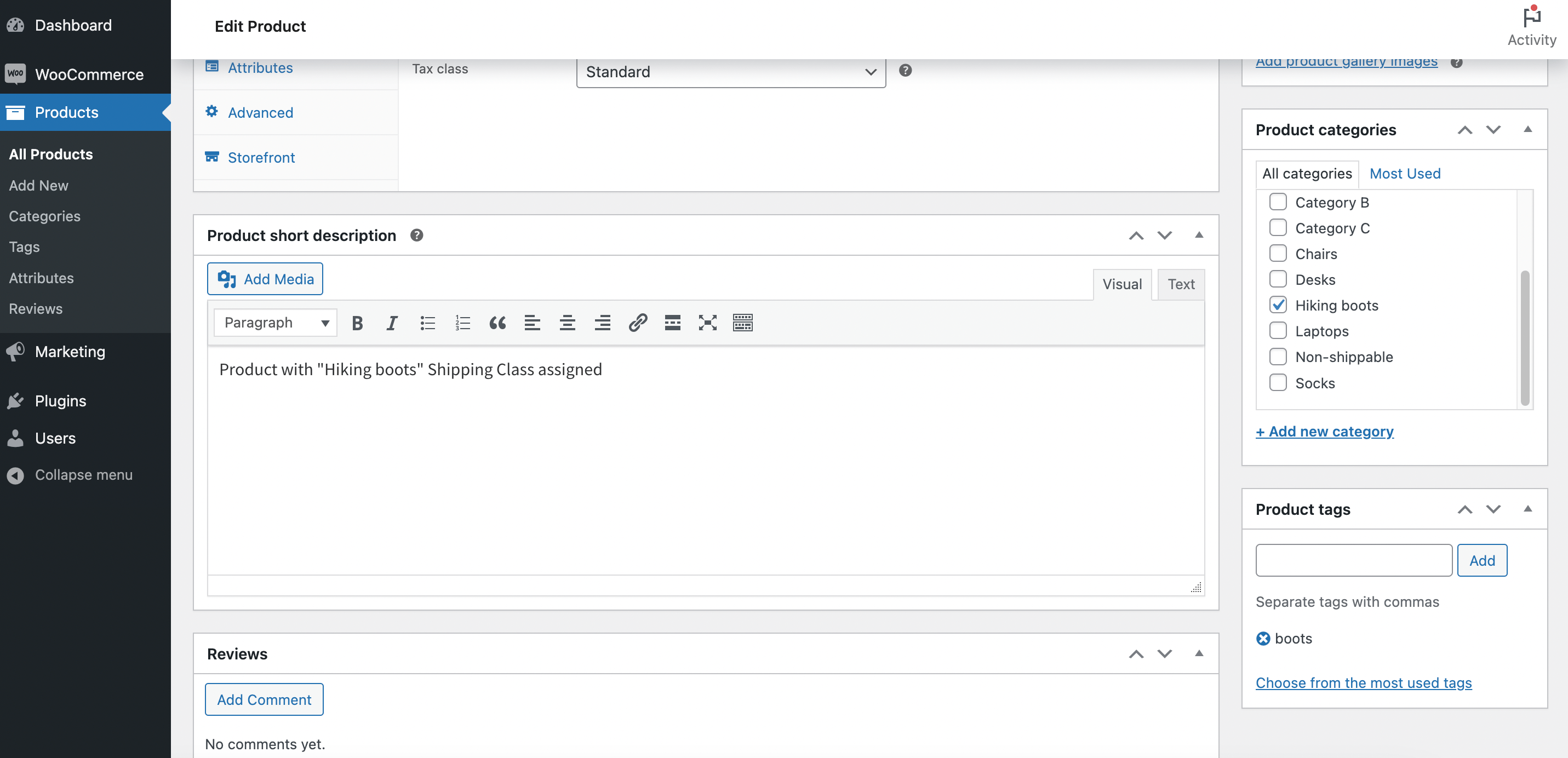Click the ordered list icon
The image size is (1568, 758).
[x=461, y=321]
